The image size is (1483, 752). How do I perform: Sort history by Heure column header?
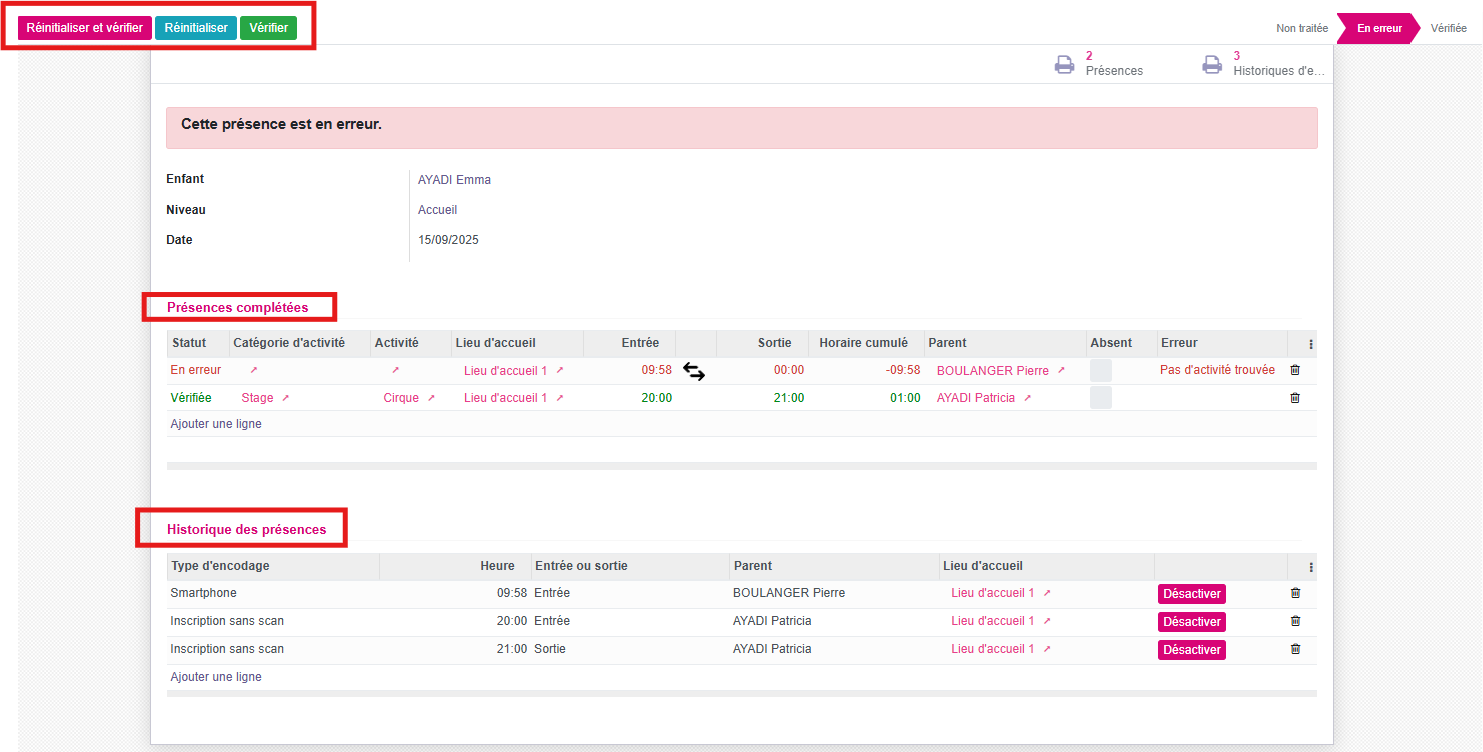497,566
